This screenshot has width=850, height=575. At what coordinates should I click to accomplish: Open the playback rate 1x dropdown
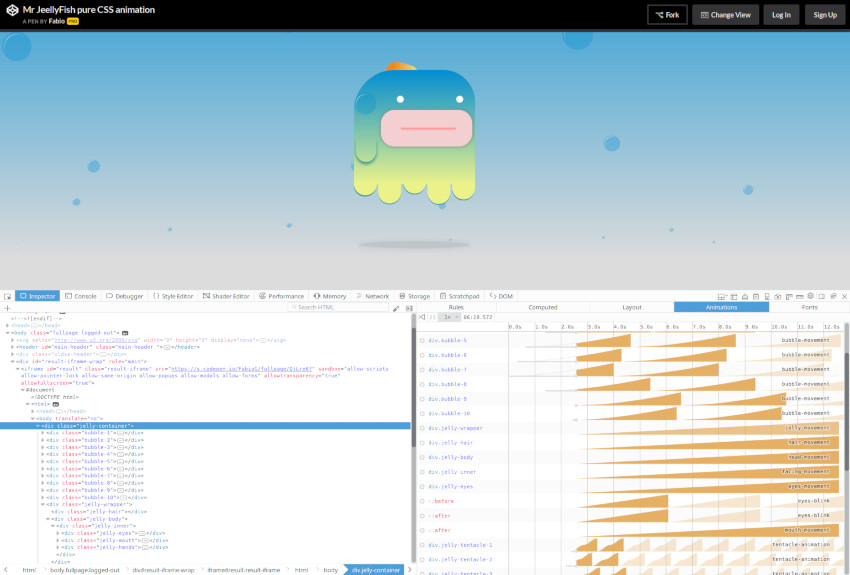pos(449,317)
